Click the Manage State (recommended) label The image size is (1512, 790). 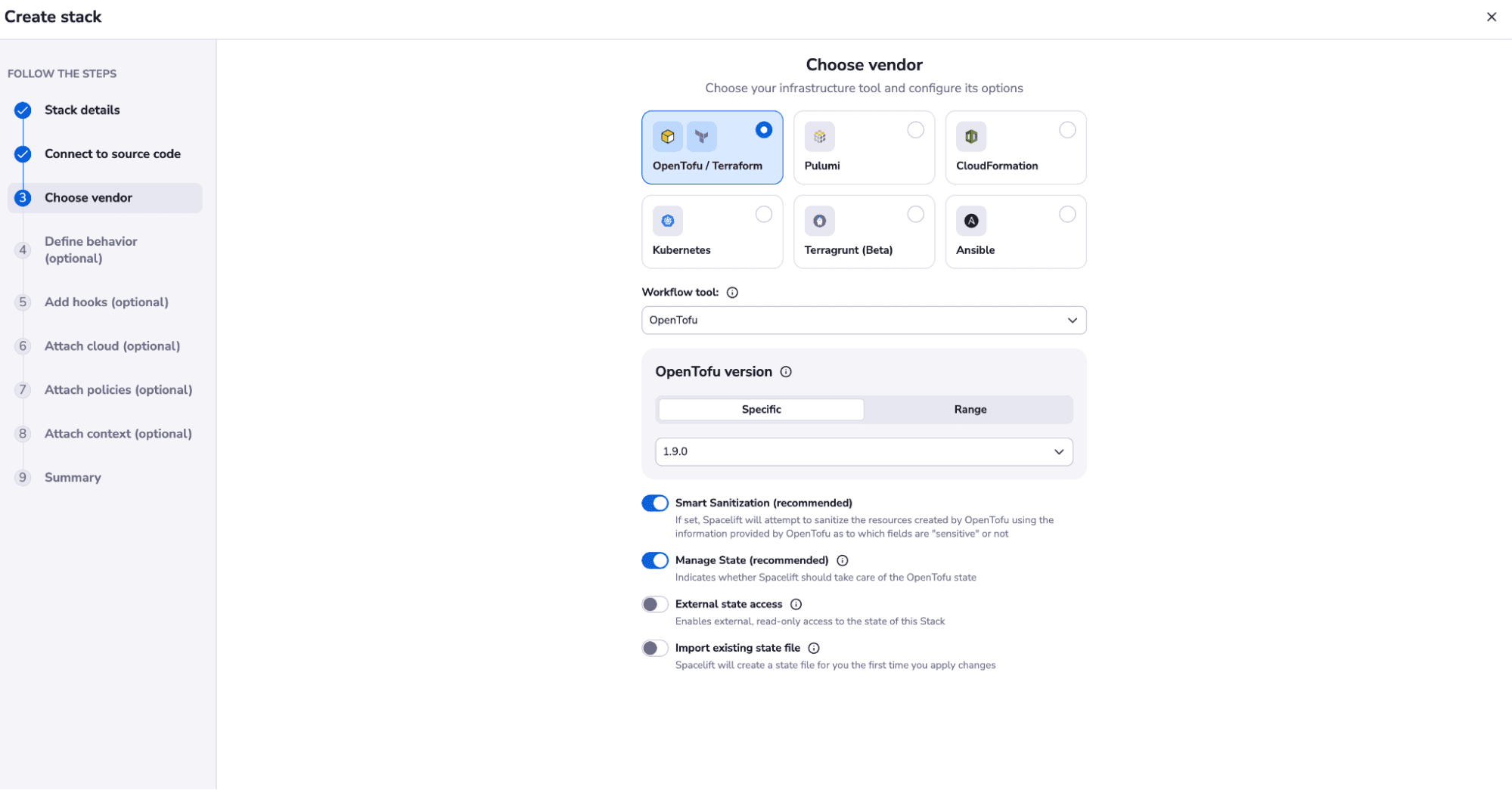coord(752,561)
